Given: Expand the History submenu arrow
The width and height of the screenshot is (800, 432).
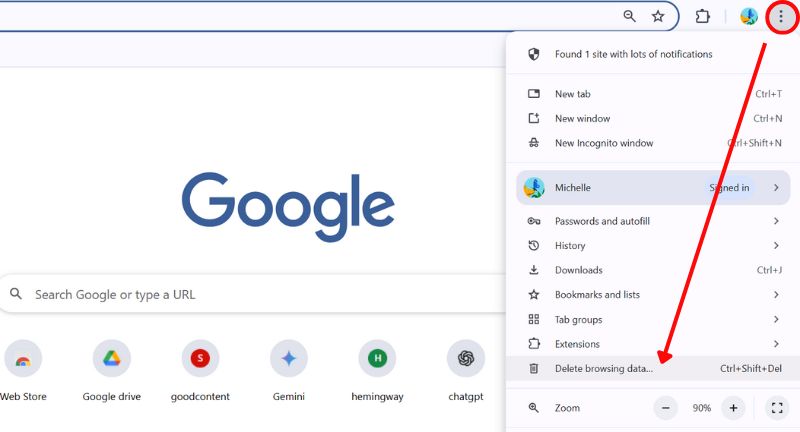Looking at the screenshot, I should coord(776,245).
